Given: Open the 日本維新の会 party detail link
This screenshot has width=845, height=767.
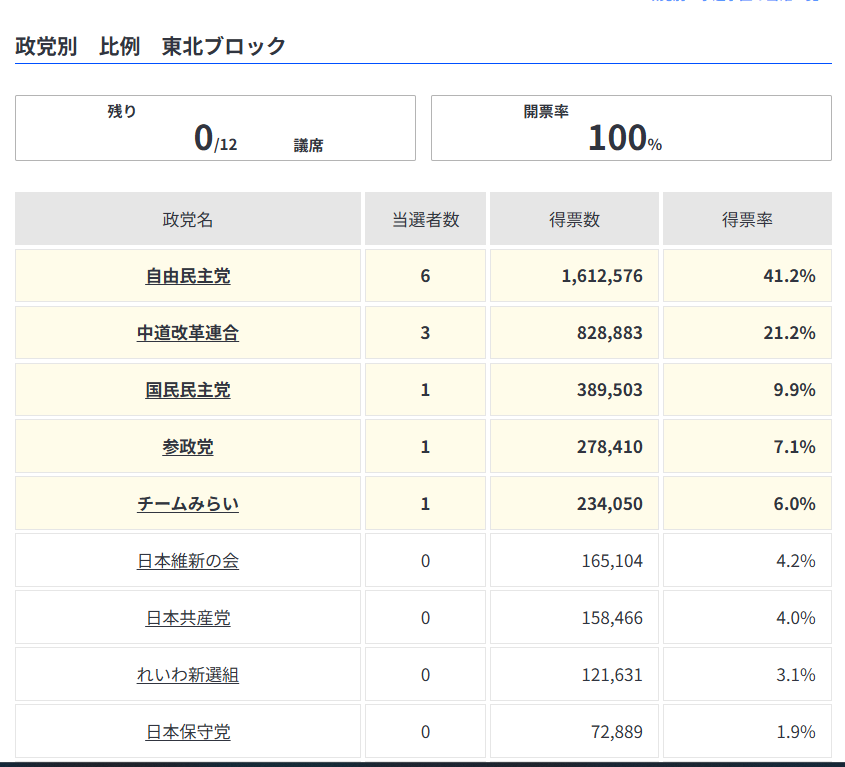Looking at the screenshot, I should pyautogui.click(x=186, y=560).
